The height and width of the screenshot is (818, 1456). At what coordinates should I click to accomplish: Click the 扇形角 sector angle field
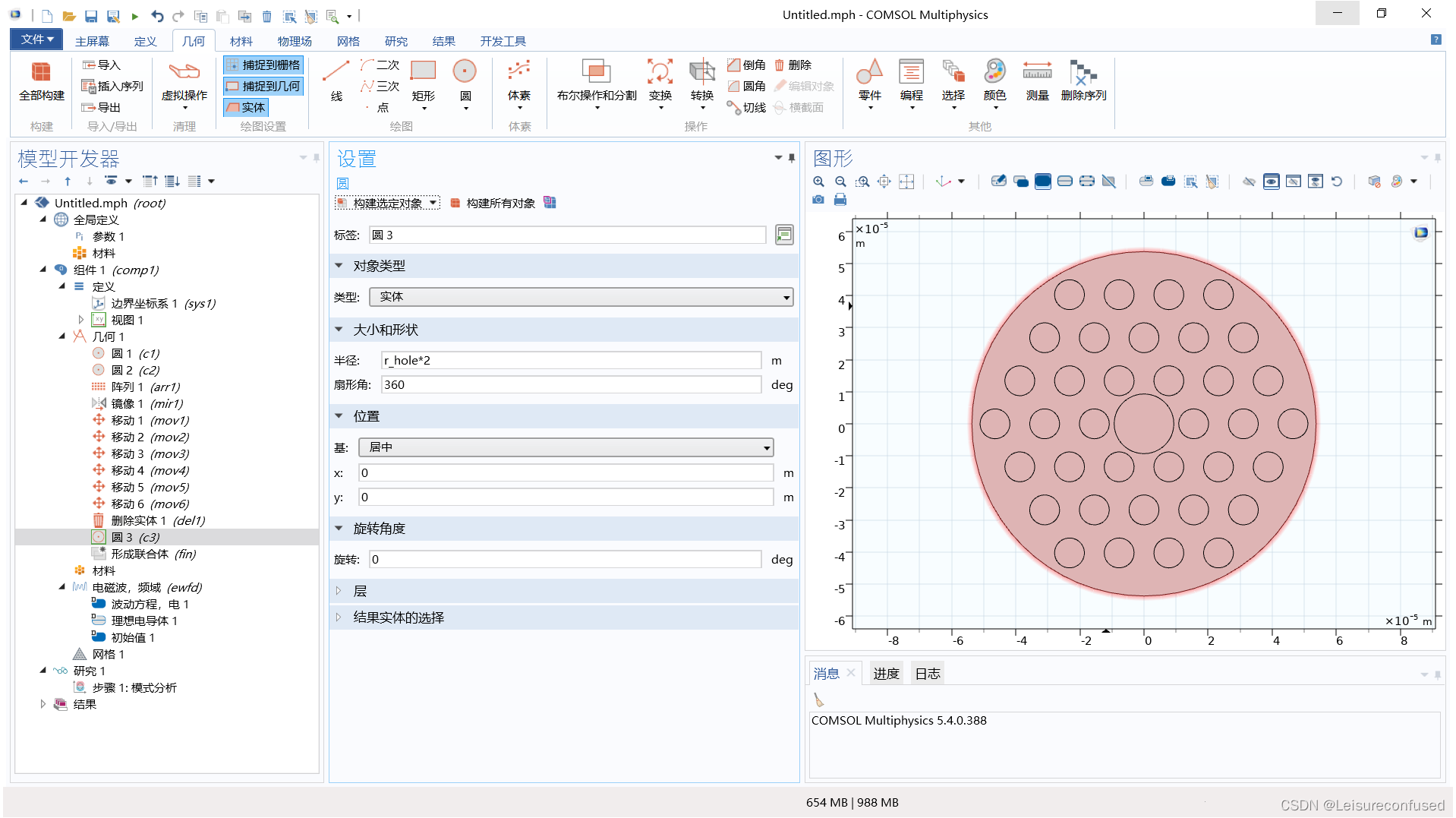click(x=571, y=385)
